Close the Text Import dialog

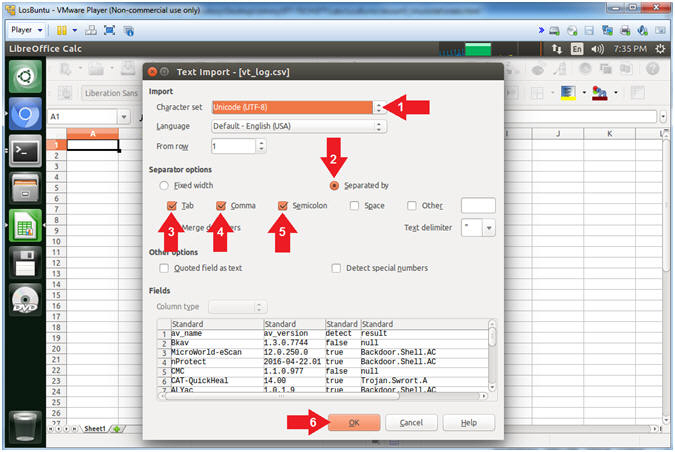pos(152,71)
